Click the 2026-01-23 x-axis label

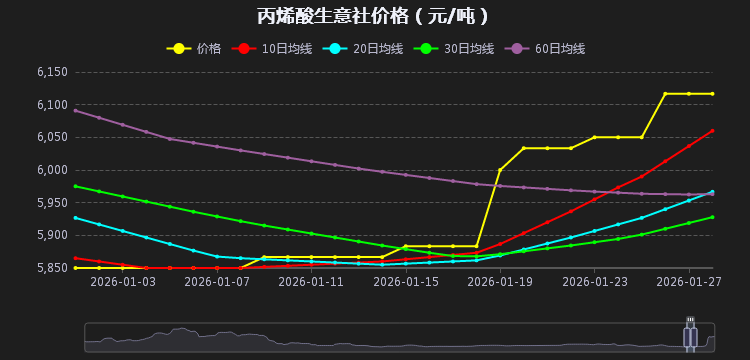595,282
